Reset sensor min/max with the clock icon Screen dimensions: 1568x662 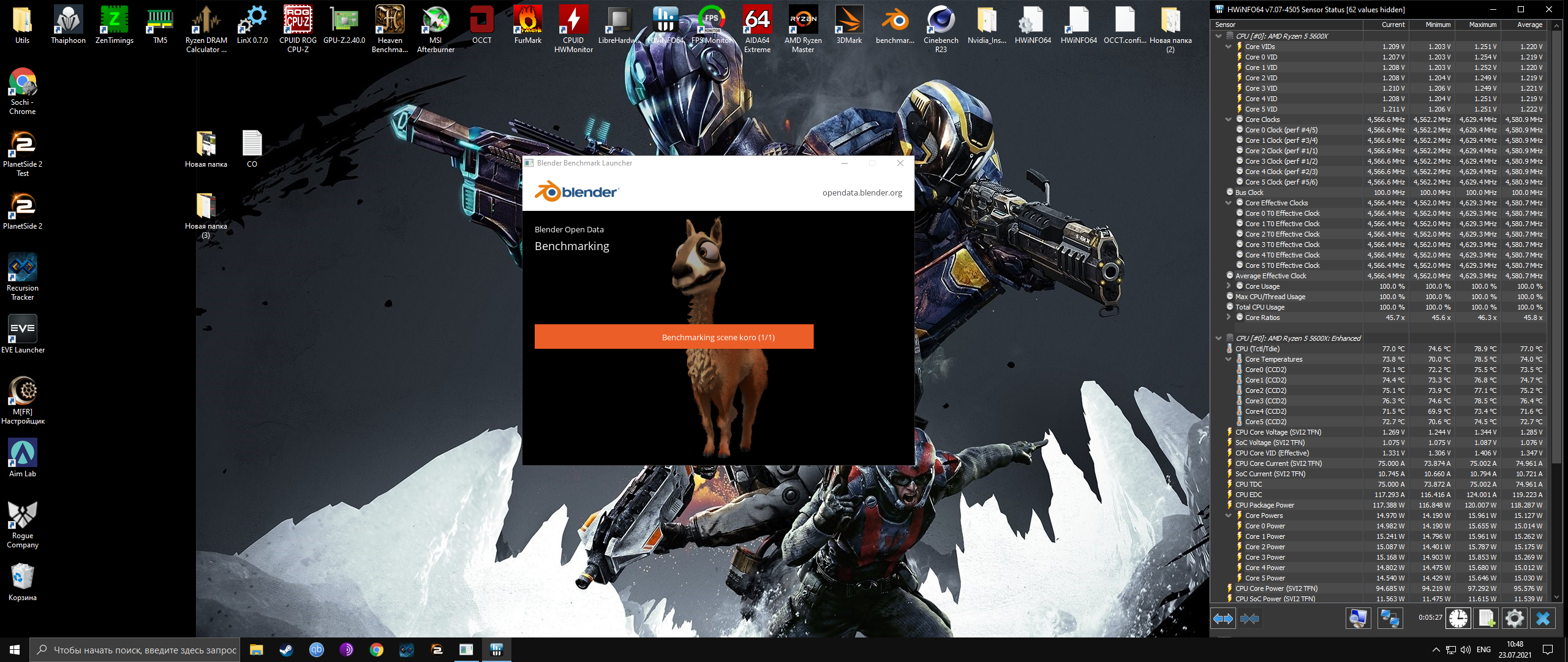coord(1458,618)
